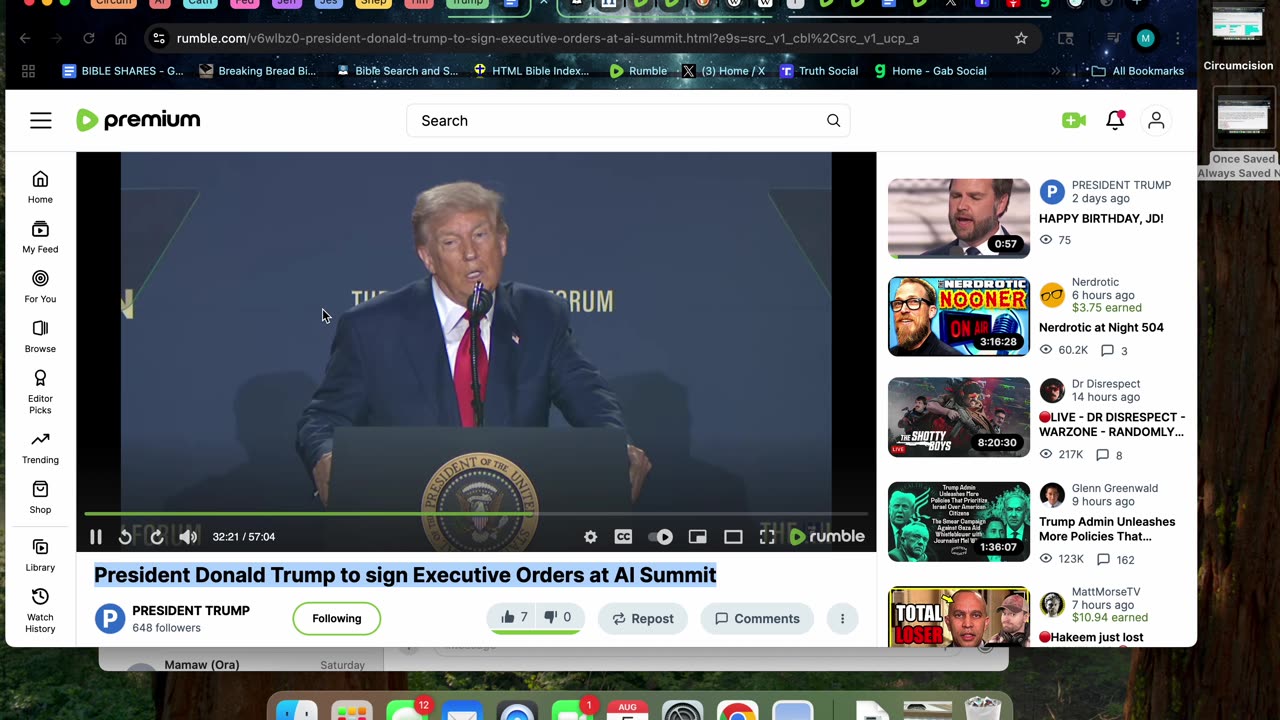Click the Rumble premium logo

click(x=138, y=120)
